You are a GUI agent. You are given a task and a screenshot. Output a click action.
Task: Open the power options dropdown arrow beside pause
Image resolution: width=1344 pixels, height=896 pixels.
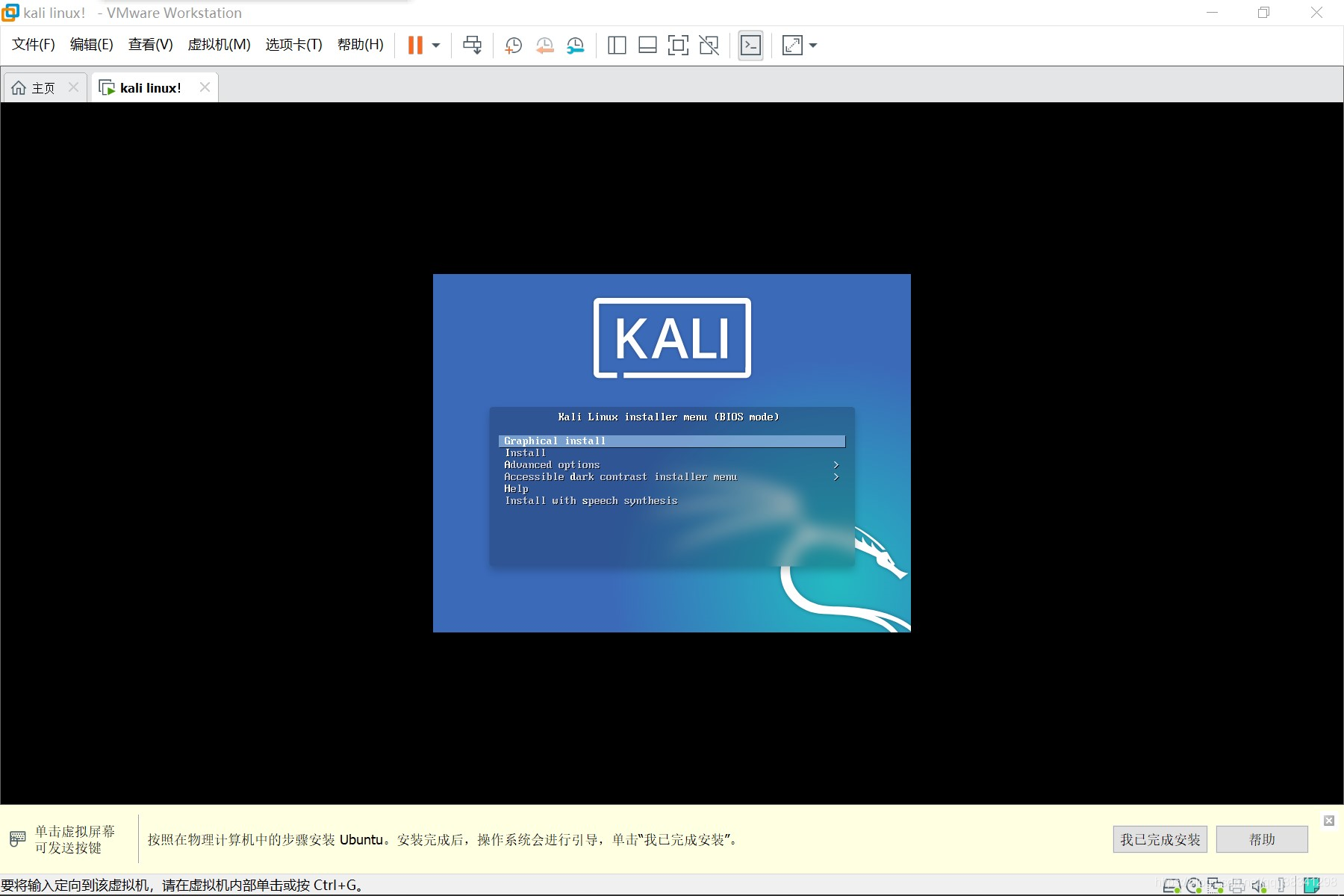[436, 46]
